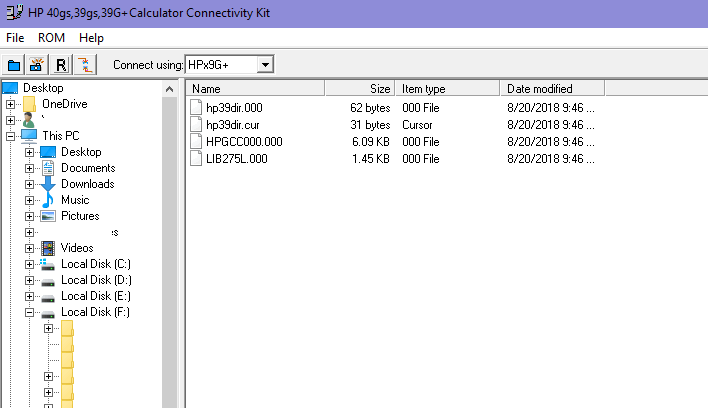Open the Help menu
The width and height of the screenshot is (708, 408).
(x=91, y=38)
